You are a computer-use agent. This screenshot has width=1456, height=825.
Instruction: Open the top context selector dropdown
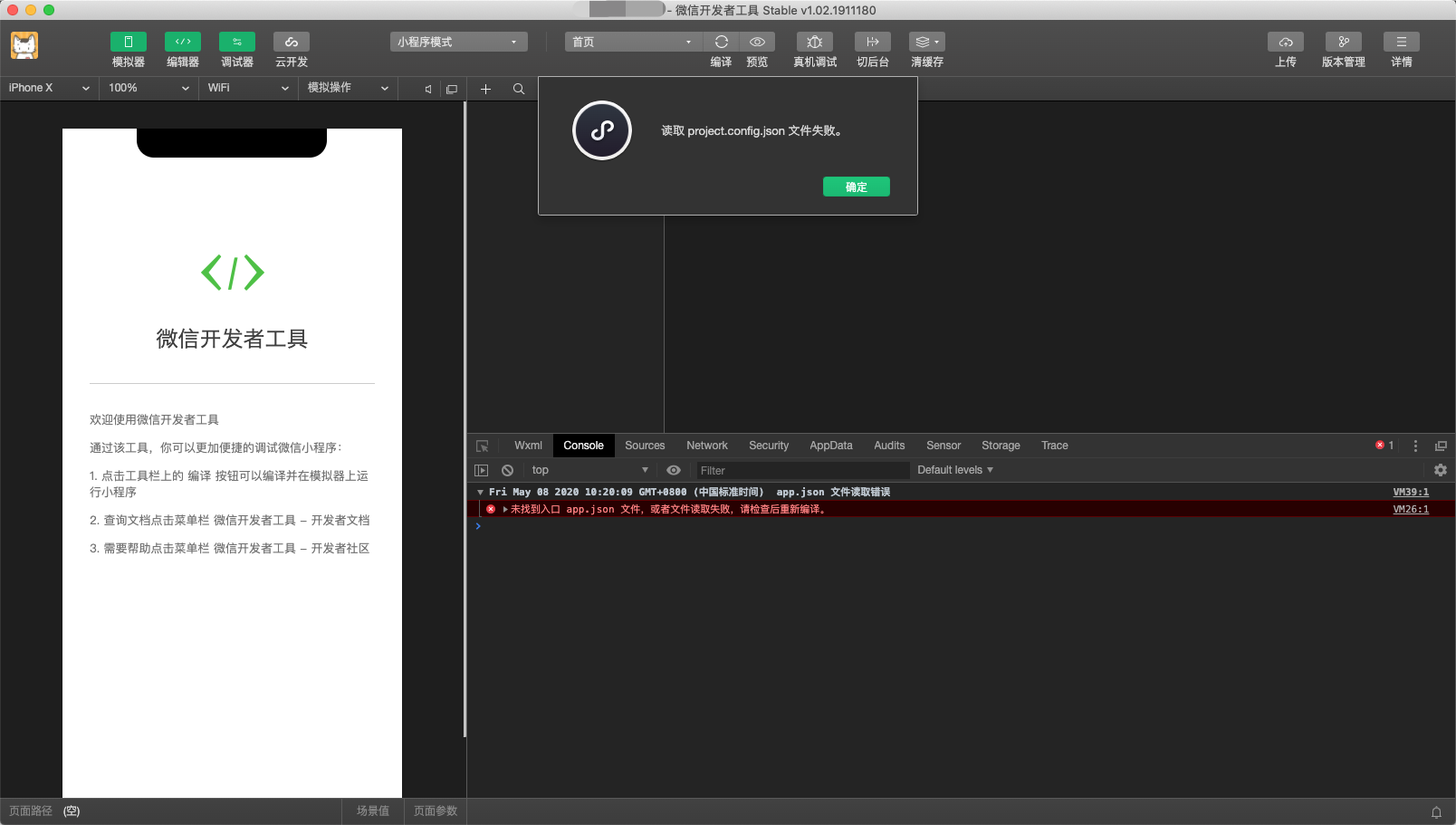click(589, 470)
